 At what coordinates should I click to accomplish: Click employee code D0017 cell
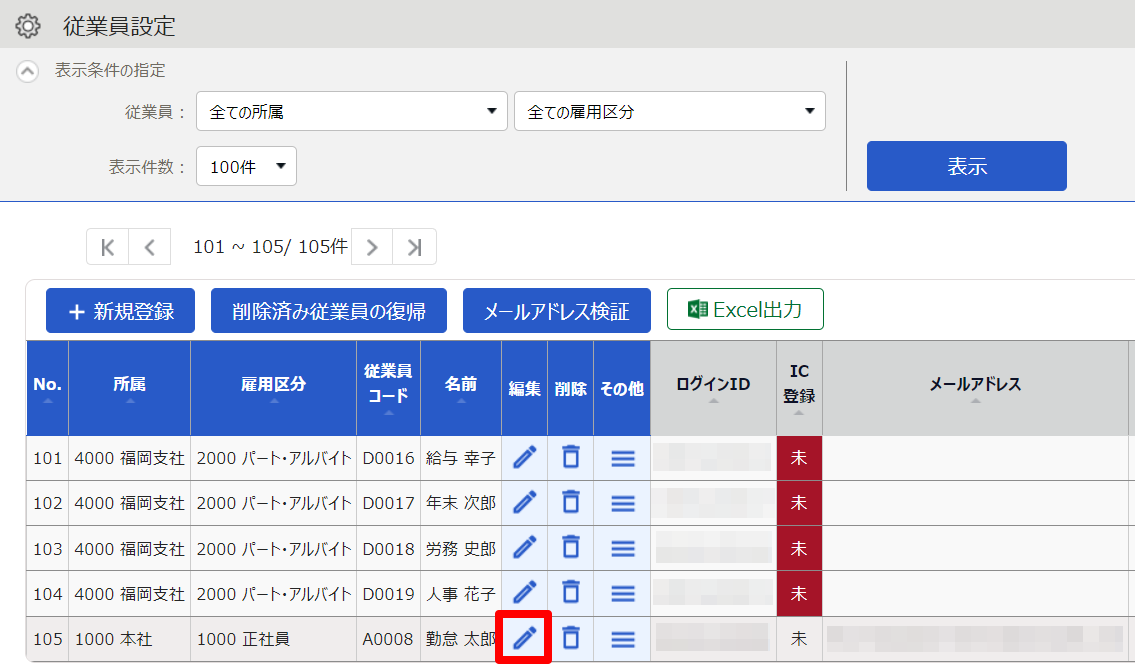pos(389,503)
